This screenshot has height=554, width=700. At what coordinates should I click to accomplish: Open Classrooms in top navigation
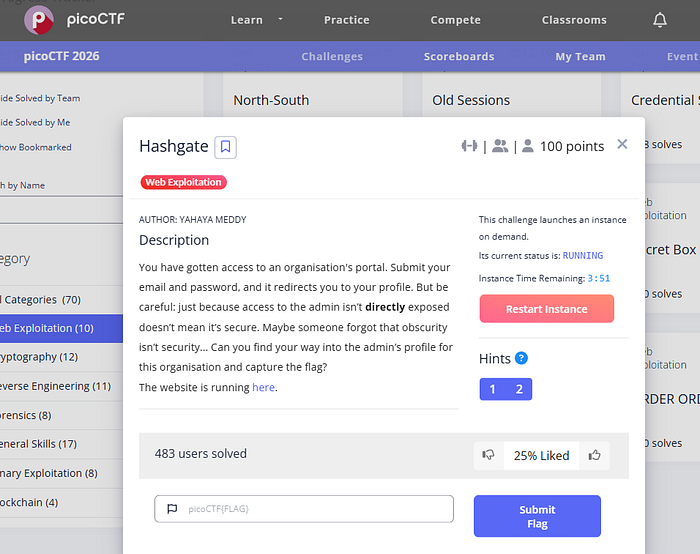pos(574,20)
